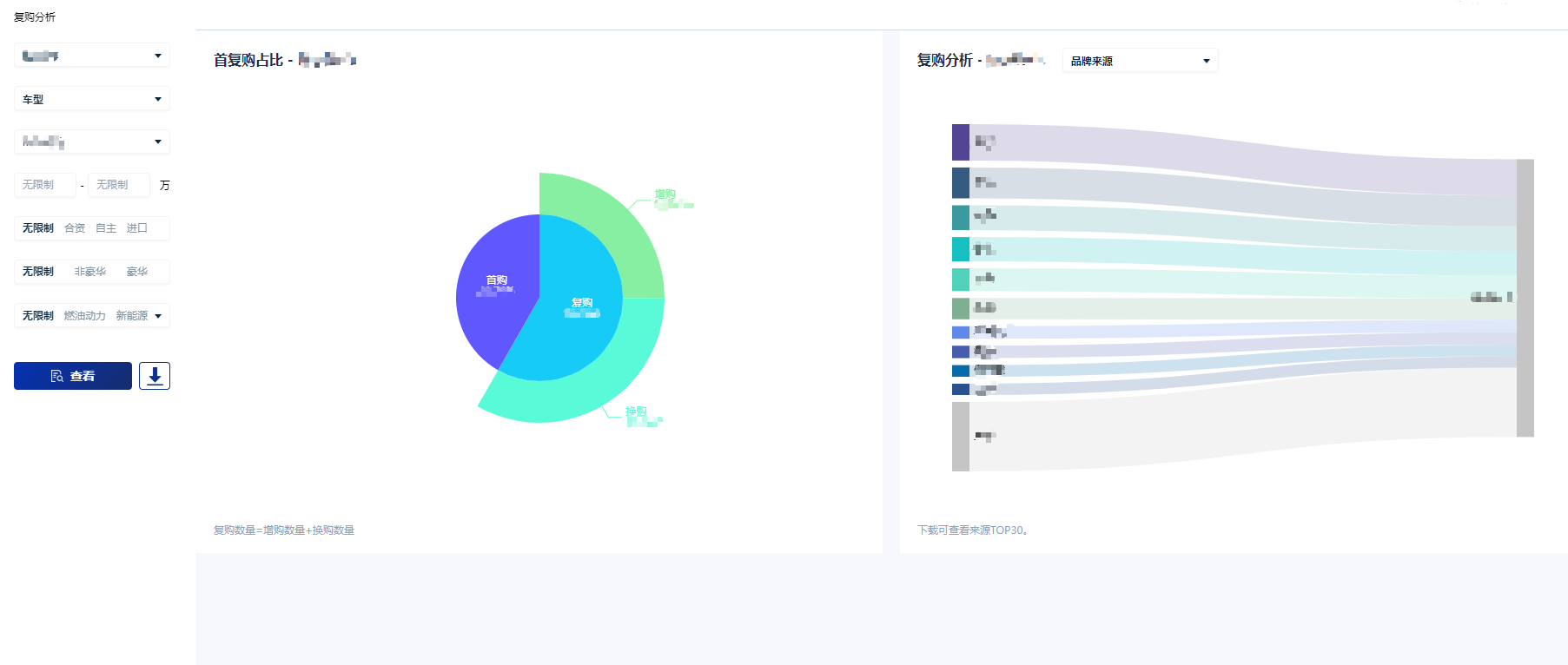This screenshot has width=1568, height=665.
Task: Click the 下载可查看来源TOP30 note
Action: point(973,530)
